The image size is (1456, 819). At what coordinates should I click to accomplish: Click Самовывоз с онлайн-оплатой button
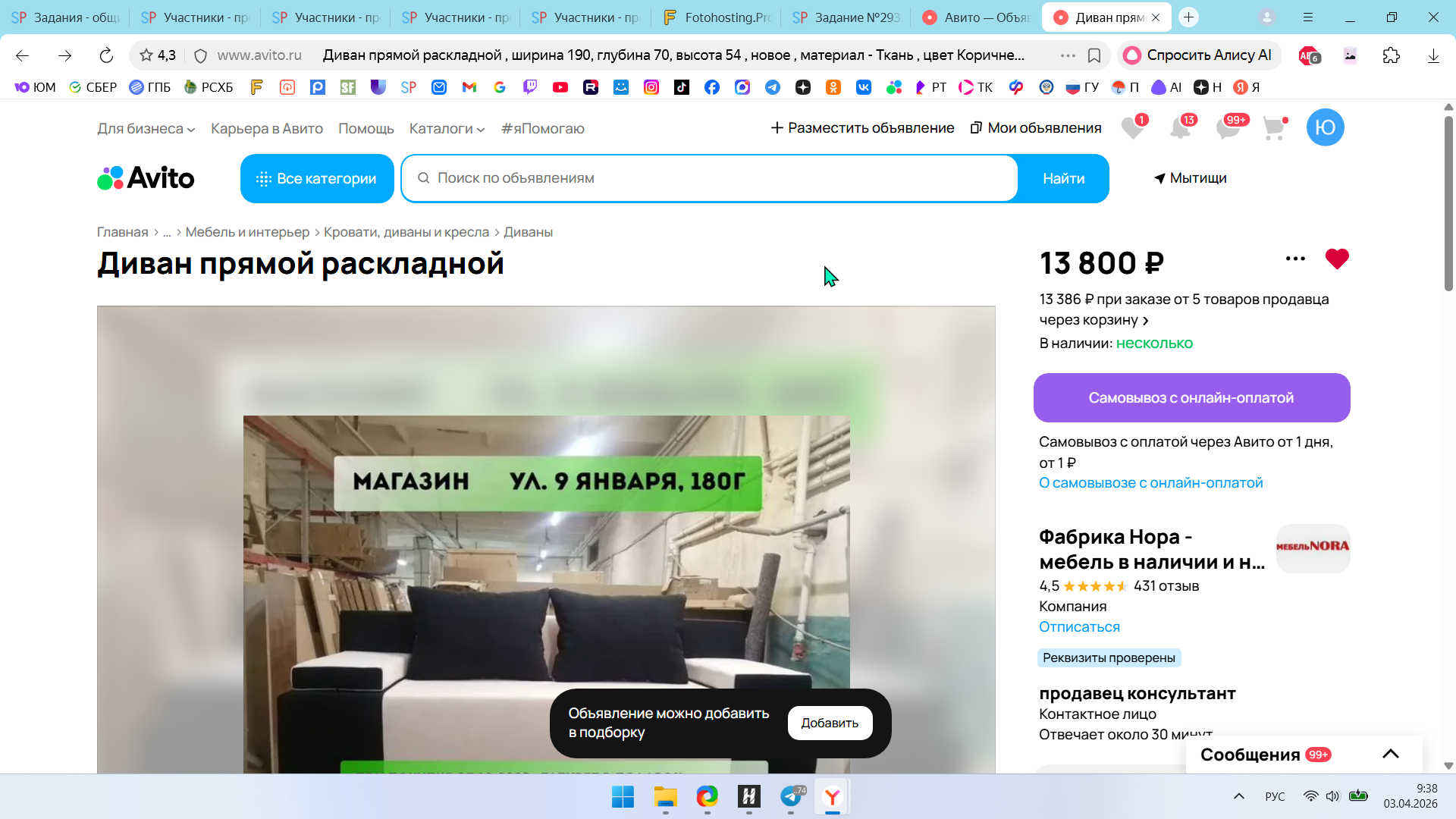pyautogui.click(x=1191, y=397)
